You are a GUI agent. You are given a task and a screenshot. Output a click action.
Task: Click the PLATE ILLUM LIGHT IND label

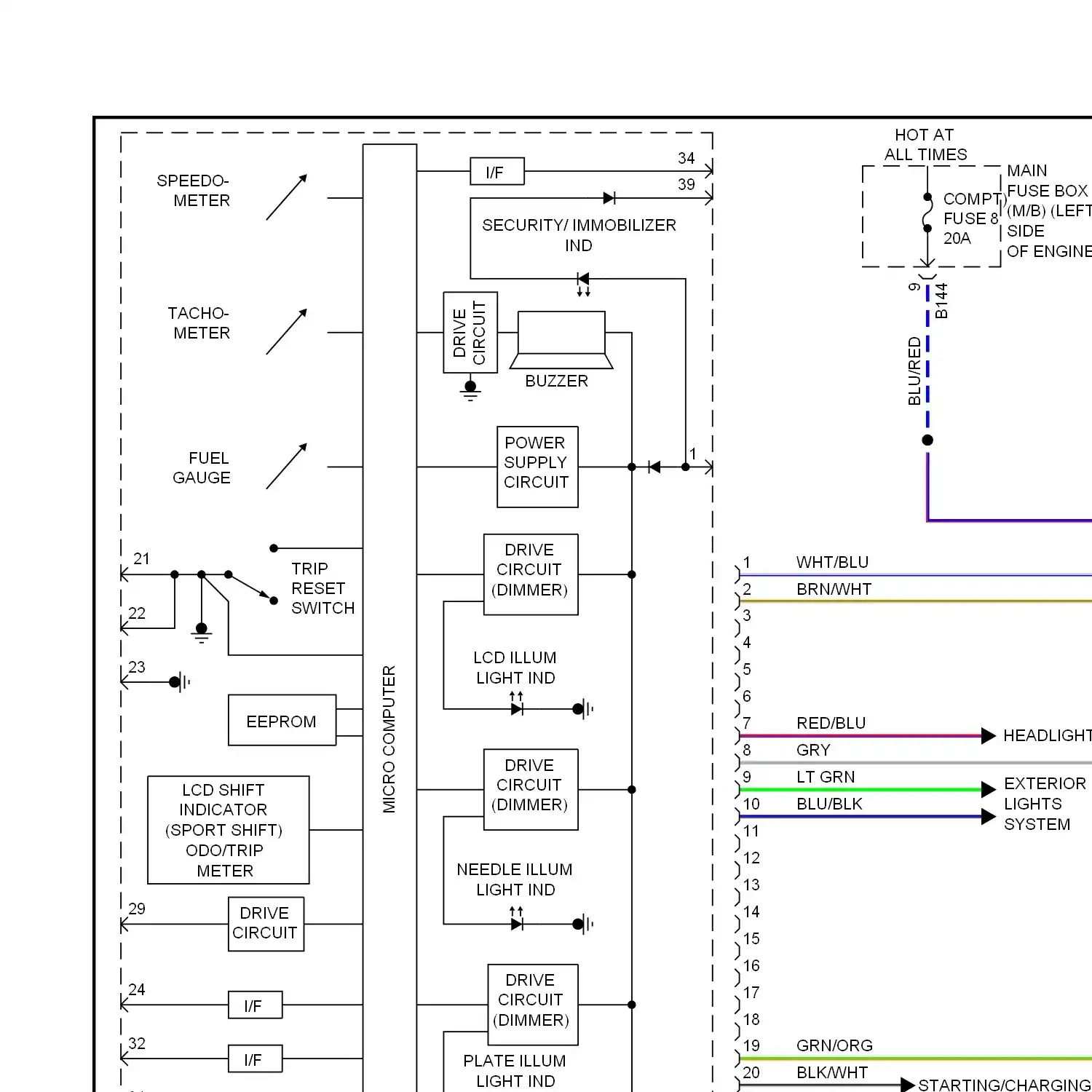[515, 1071]
